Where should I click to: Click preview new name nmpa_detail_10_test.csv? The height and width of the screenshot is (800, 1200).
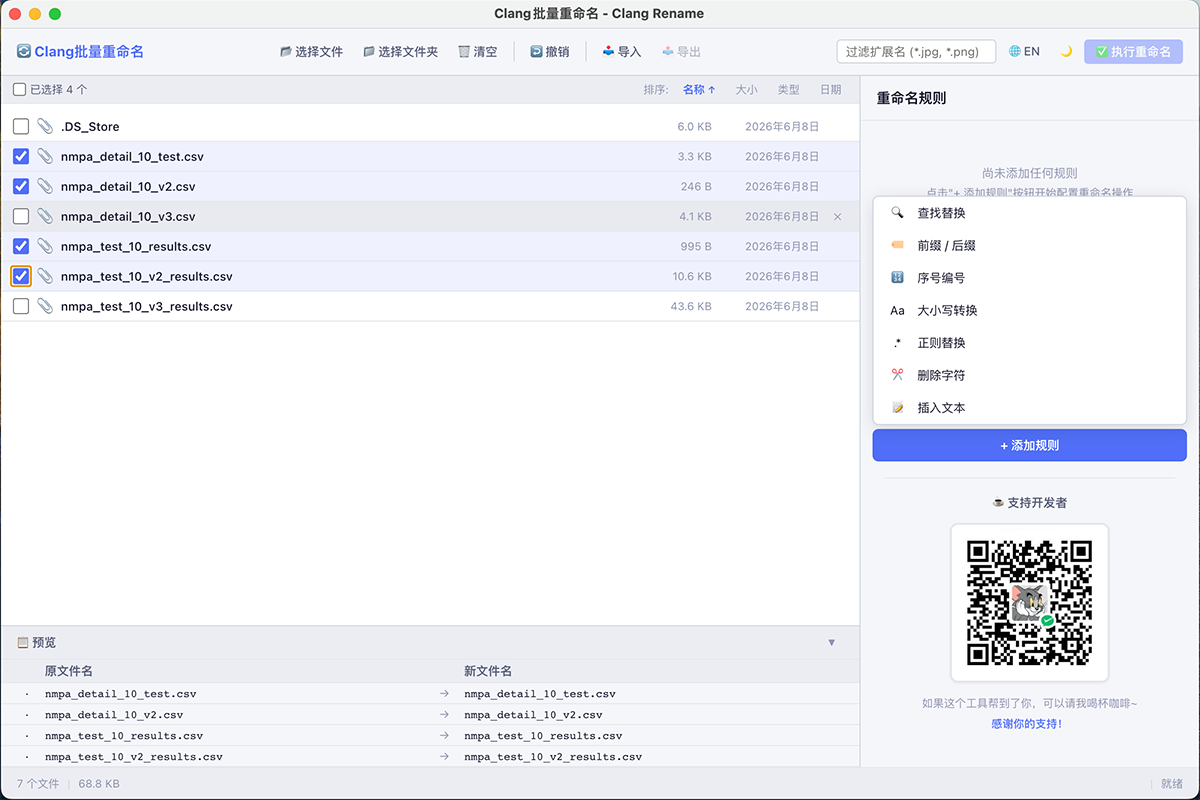point(540,693)
